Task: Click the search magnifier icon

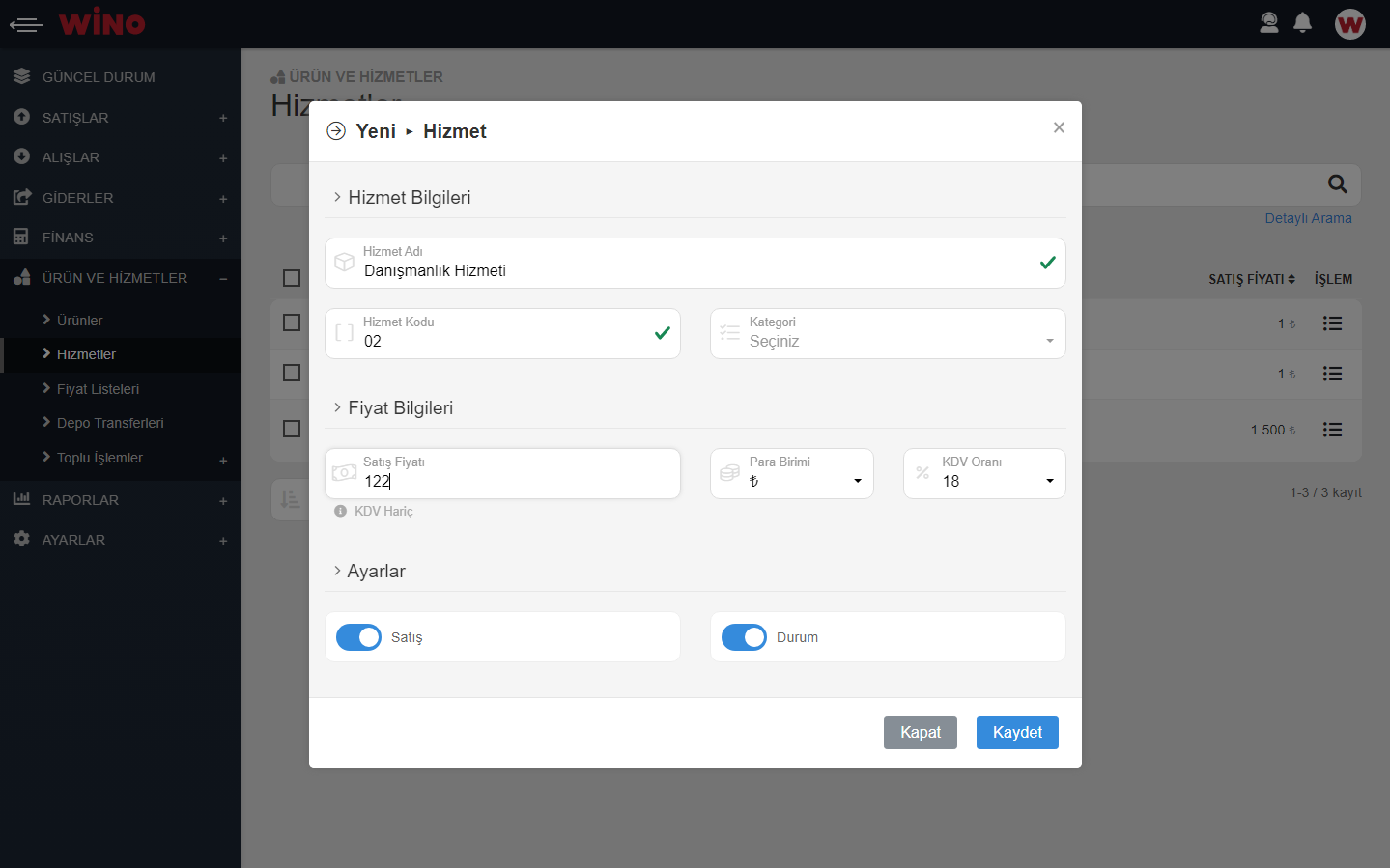Action: point(1337,184)
